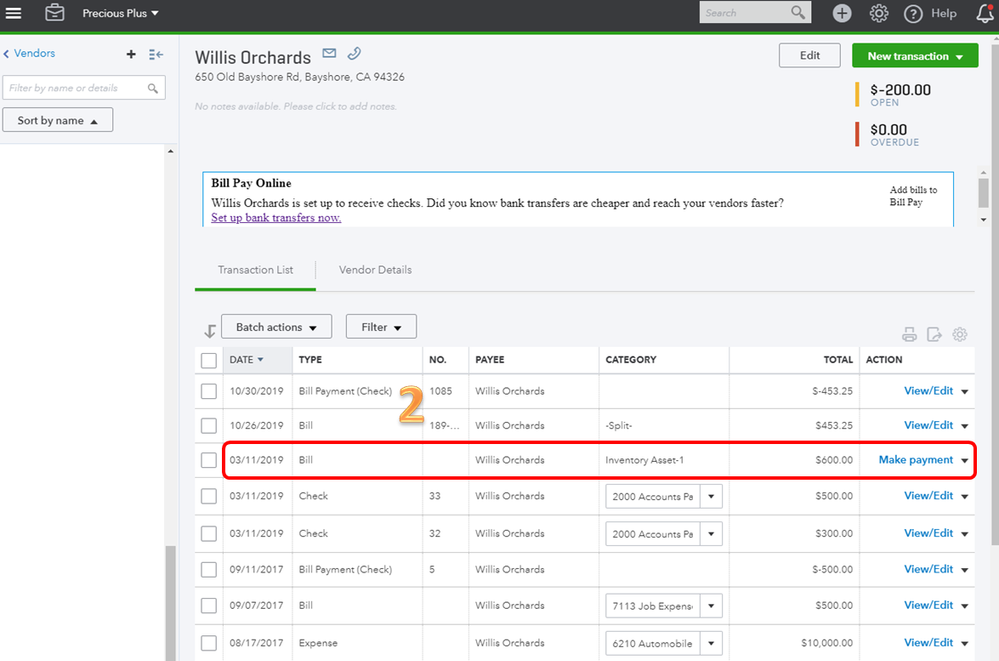Screen dimensions: 999x661
Task: Expand the Batch actions dropdown
Action: click(277, 326)
